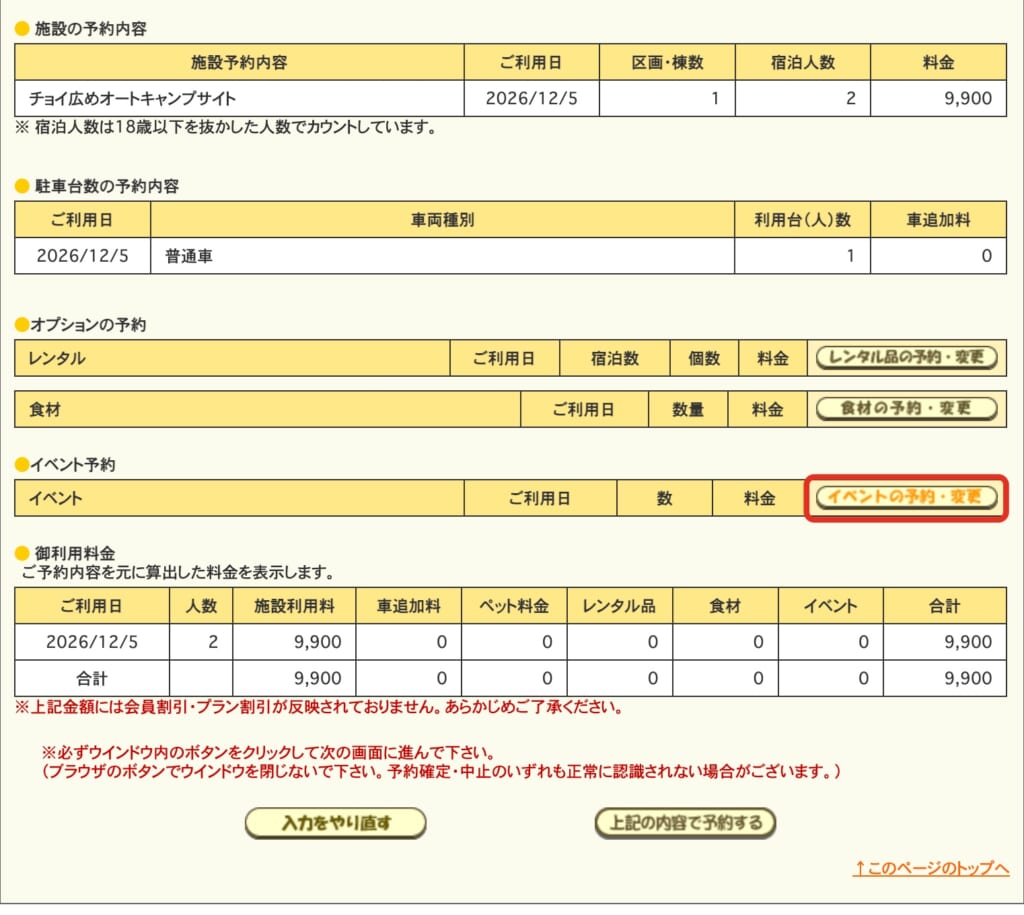Click the 宿泊数 header in rental row
The width and height of the screenshot is (1024, 915).
pos(615,359)
